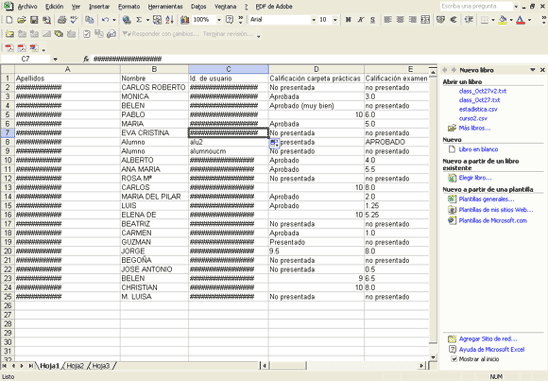
Task: Align cell text to the right
Action: [413, 20]
